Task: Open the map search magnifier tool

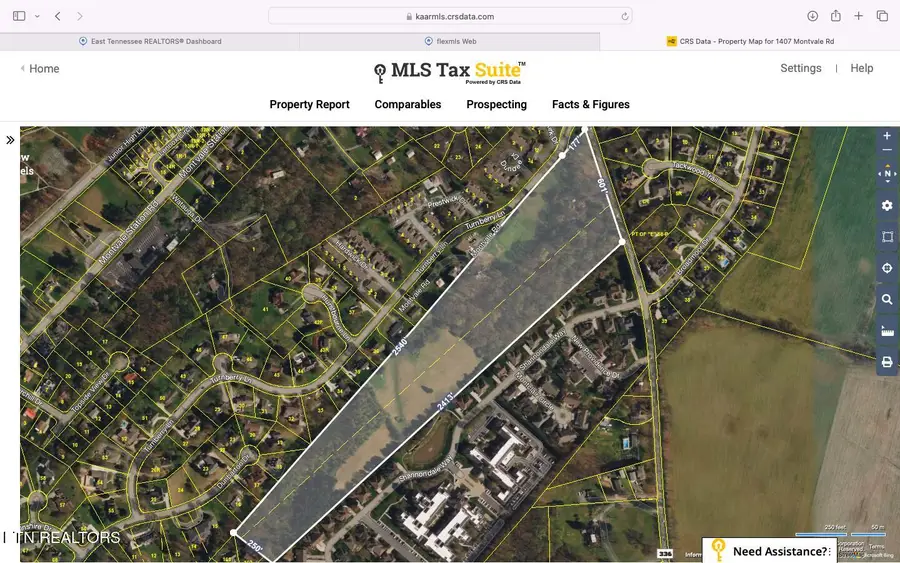Action: (886, 299)
